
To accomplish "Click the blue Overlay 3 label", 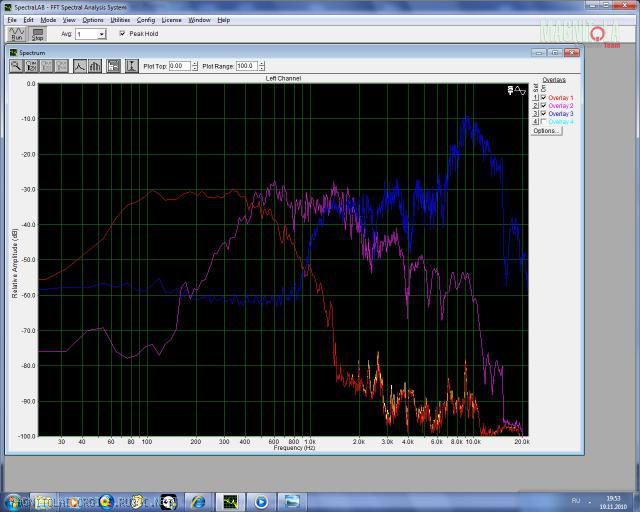I will (561, 114).
